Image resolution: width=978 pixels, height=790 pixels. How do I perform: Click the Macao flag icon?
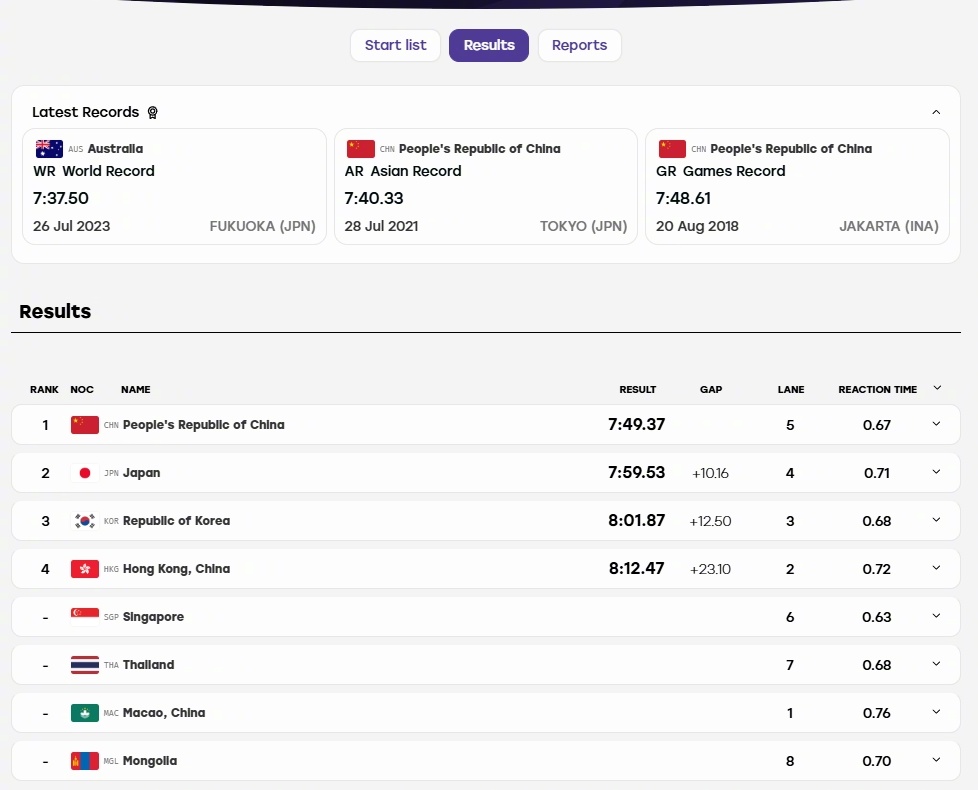click(x=85, y=713)
